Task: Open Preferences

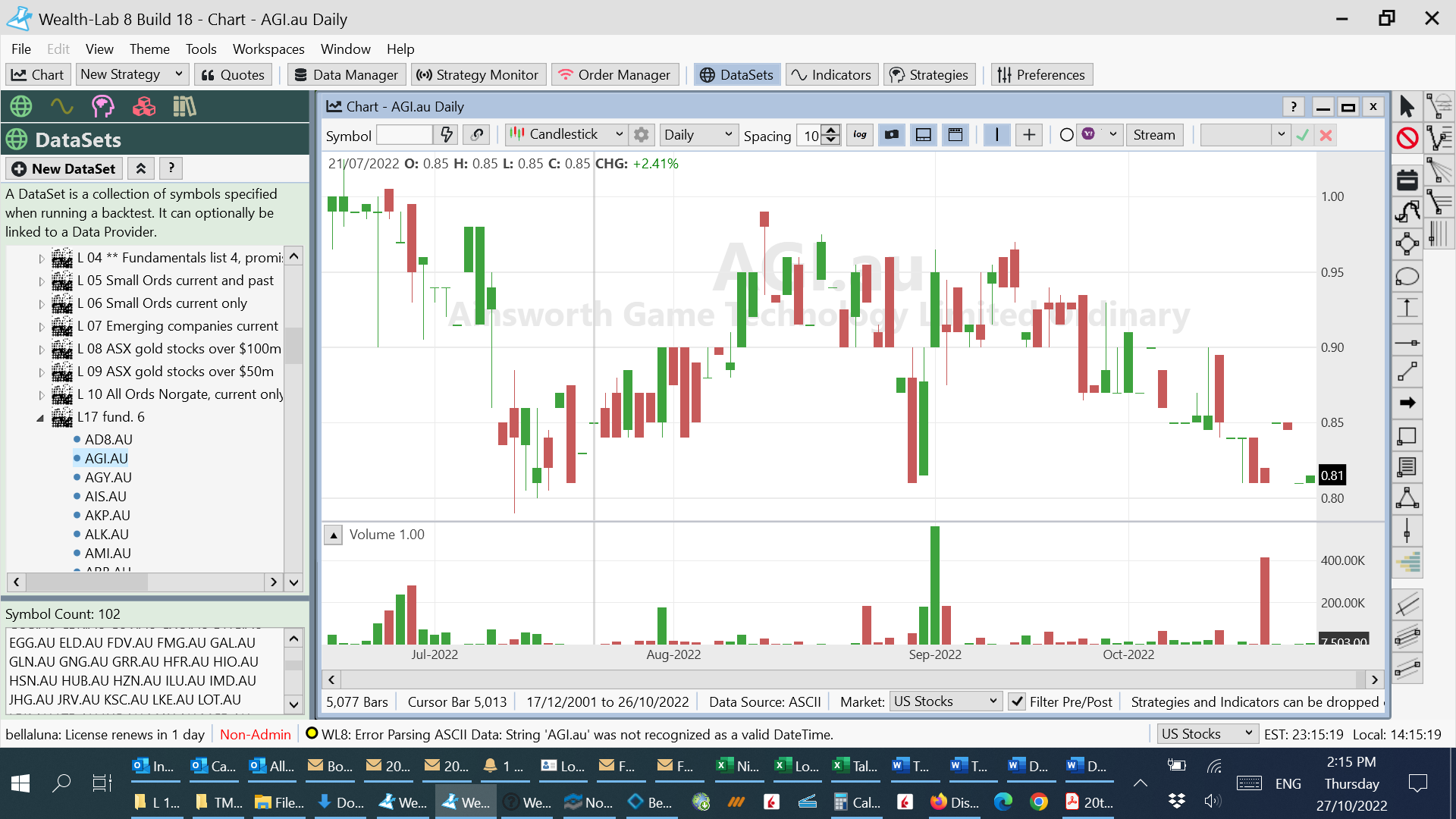Action: (1041, 74)
